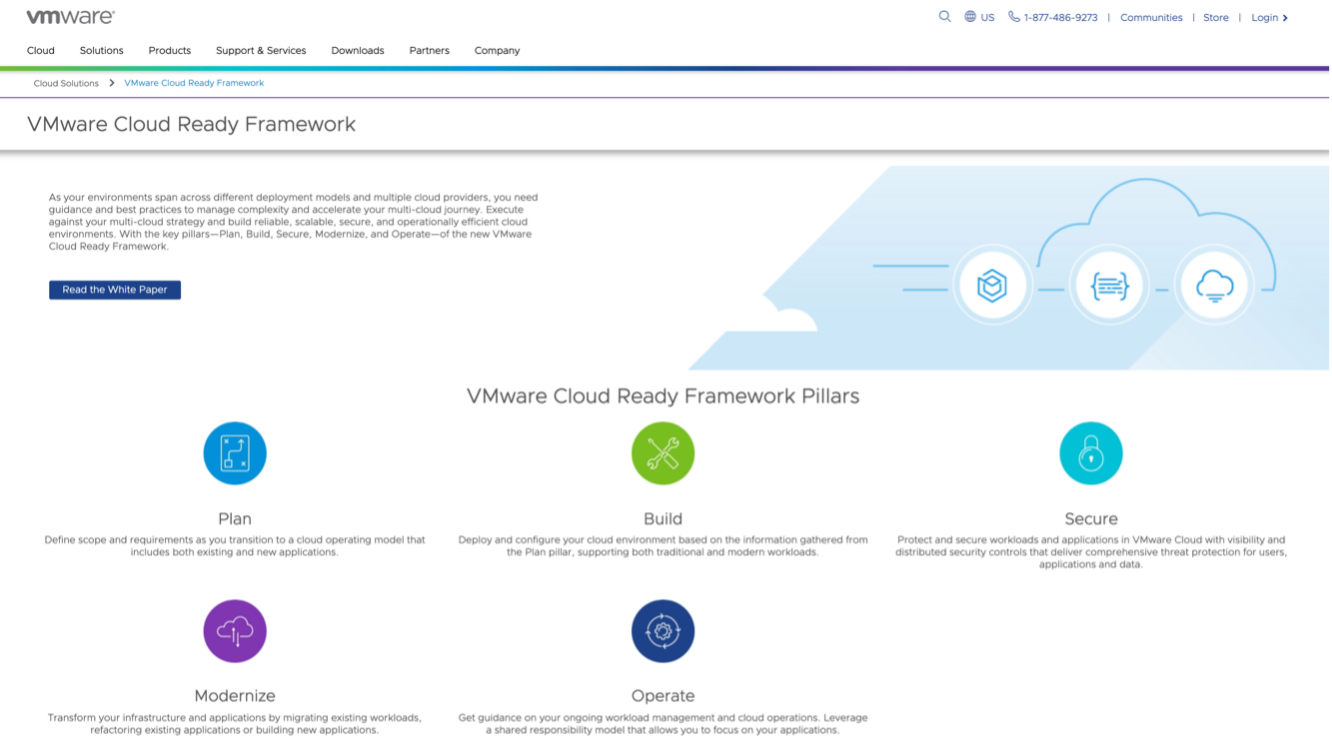
Task: Click the VMware Cloud Ready Framework Pillars heading
Action: (663, 396)
